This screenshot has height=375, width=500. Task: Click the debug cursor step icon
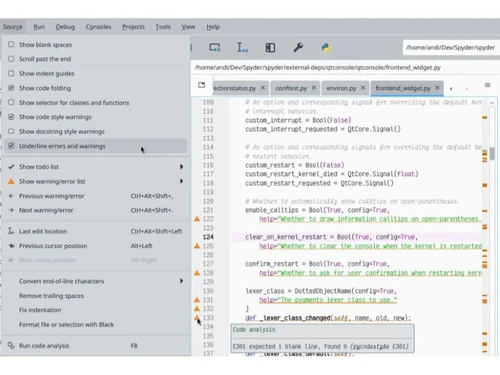pos(242,48)
